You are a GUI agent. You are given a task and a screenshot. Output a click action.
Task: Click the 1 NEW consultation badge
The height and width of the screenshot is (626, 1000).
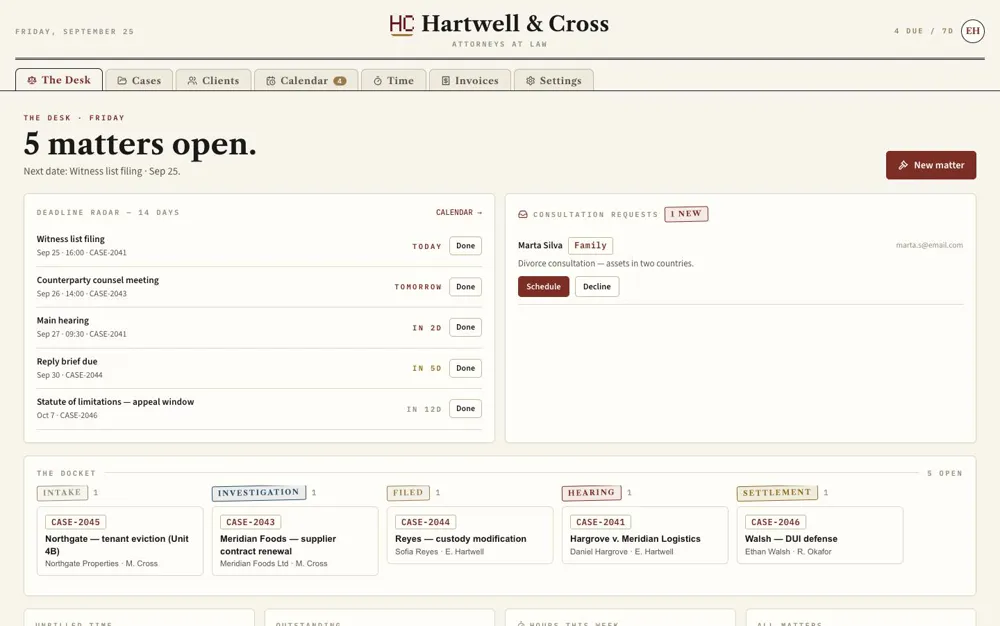point(686,214)
